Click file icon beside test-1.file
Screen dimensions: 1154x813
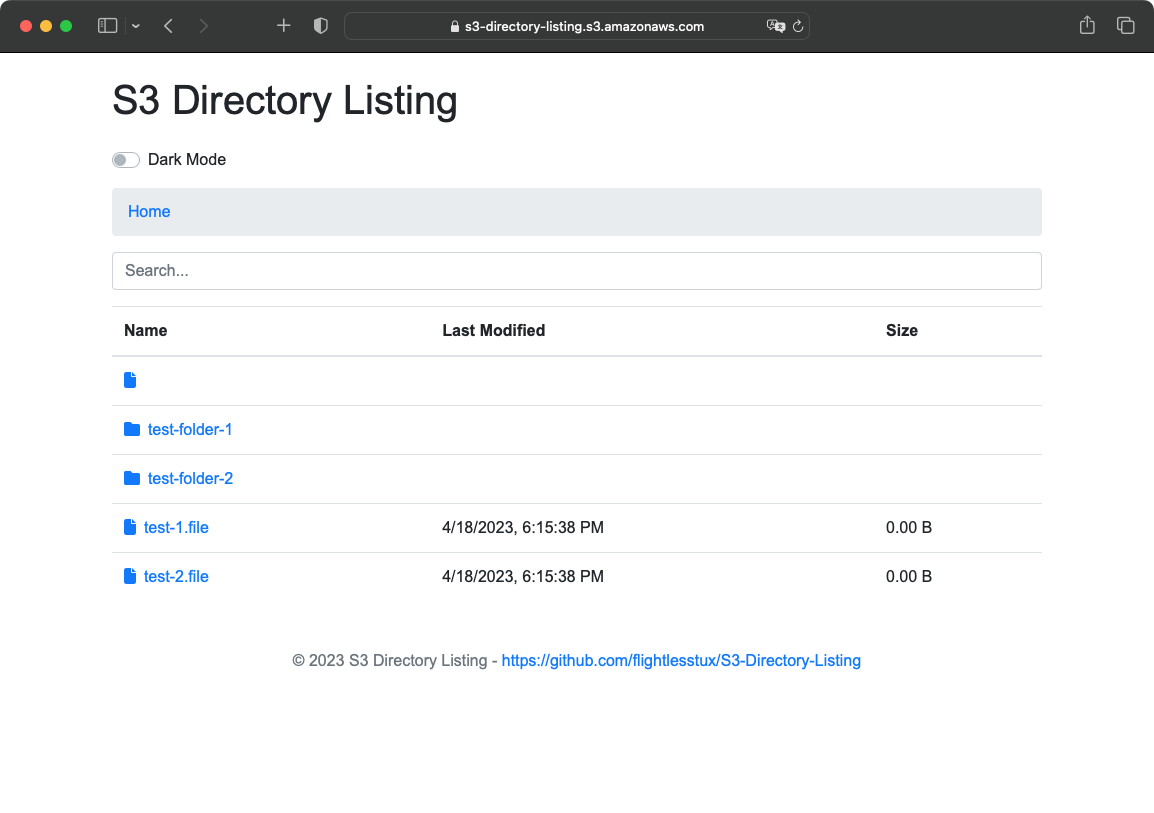click(x=130, y=527)
